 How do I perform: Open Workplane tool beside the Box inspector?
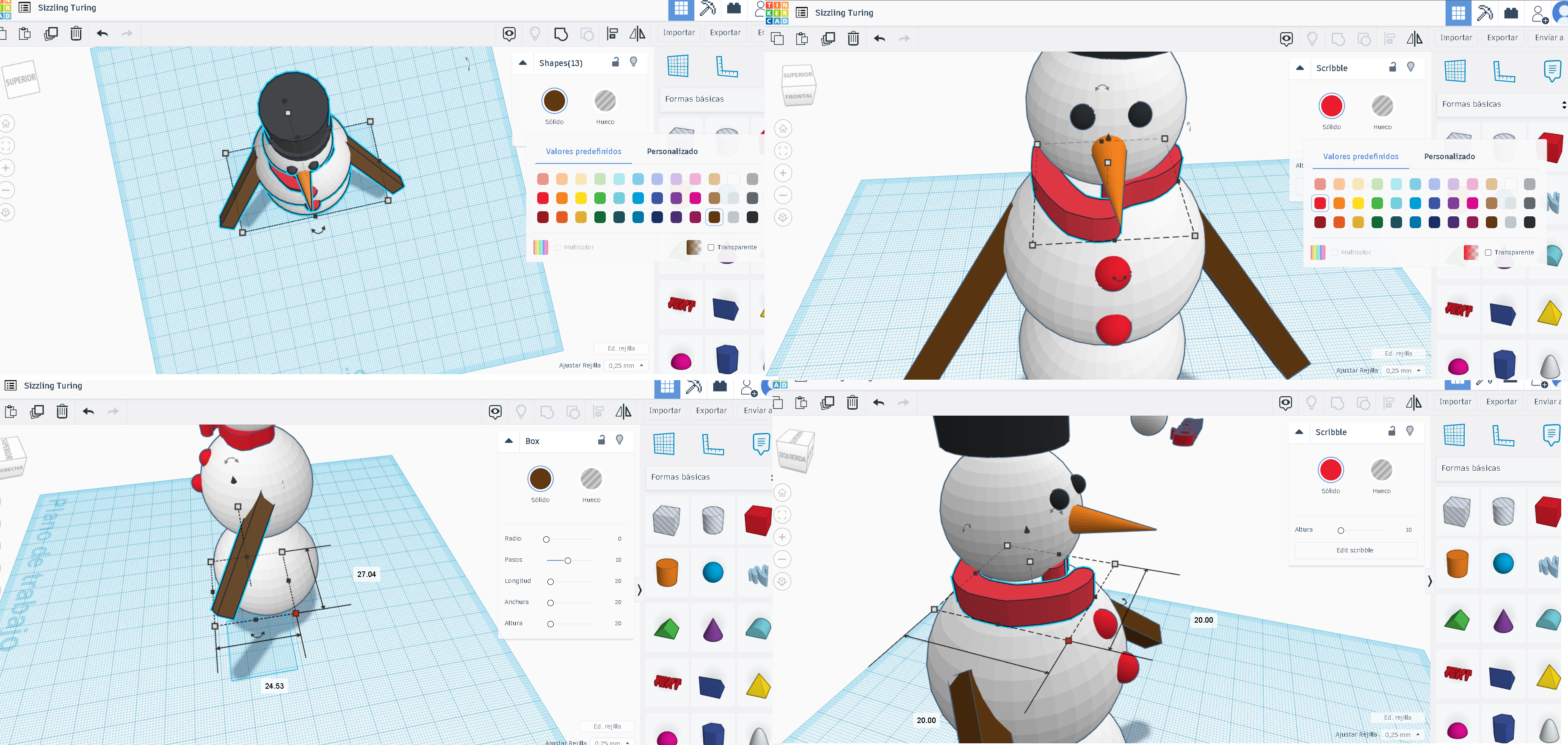tap(663, 444)
